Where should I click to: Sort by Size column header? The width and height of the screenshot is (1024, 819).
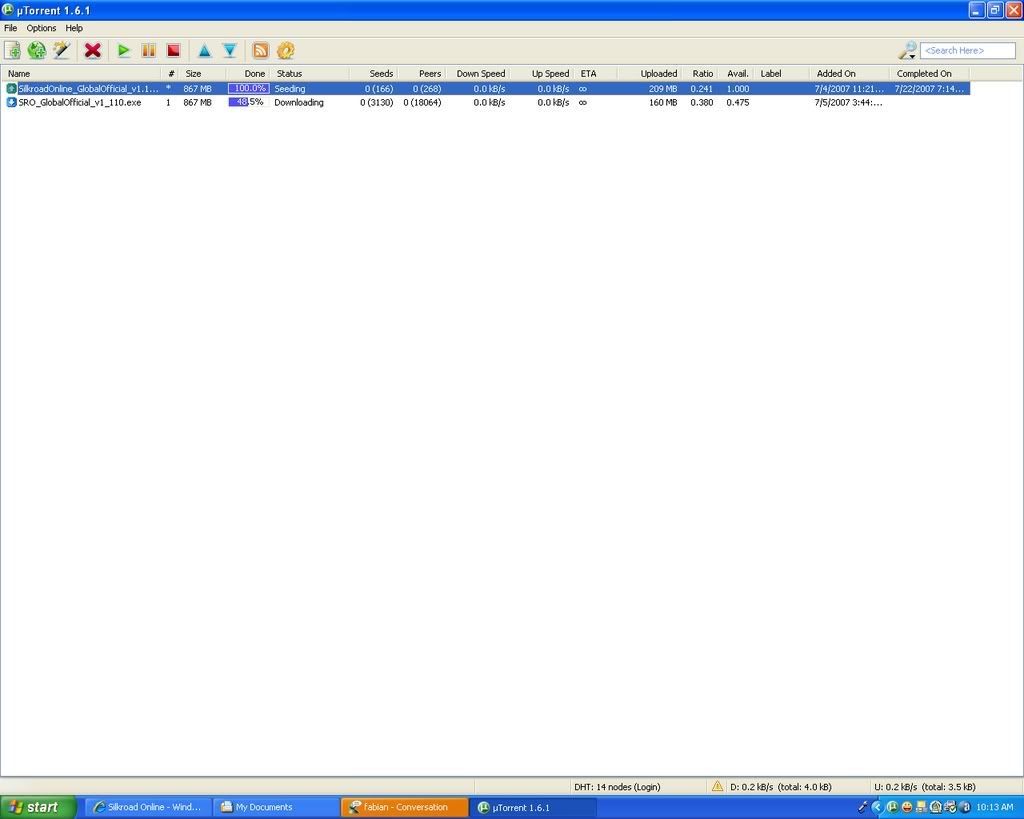(x=202, y=74)
